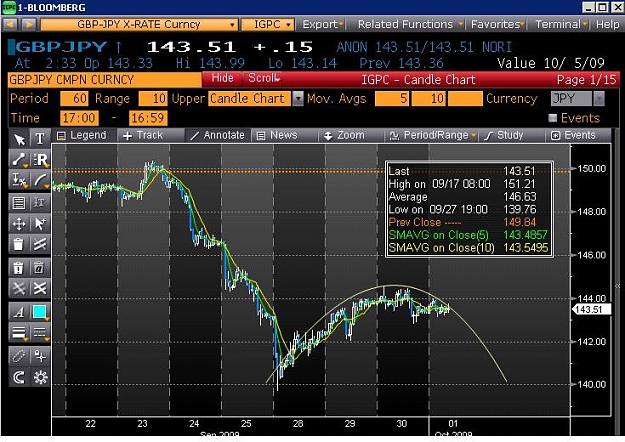Click the 143.51 price marker on axis
This screenshot has height=442, width=625.
[592, 310]
